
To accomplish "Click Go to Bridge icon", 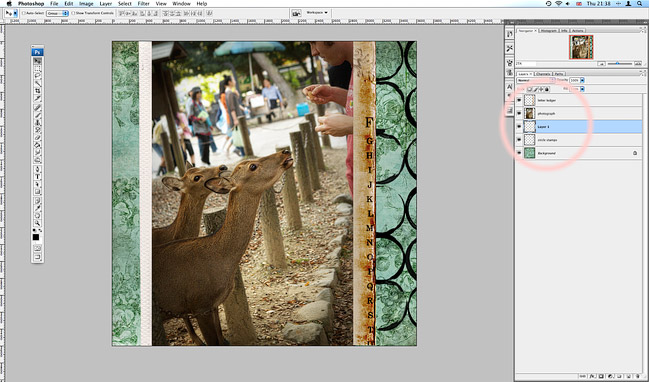I will click(296, 13).
